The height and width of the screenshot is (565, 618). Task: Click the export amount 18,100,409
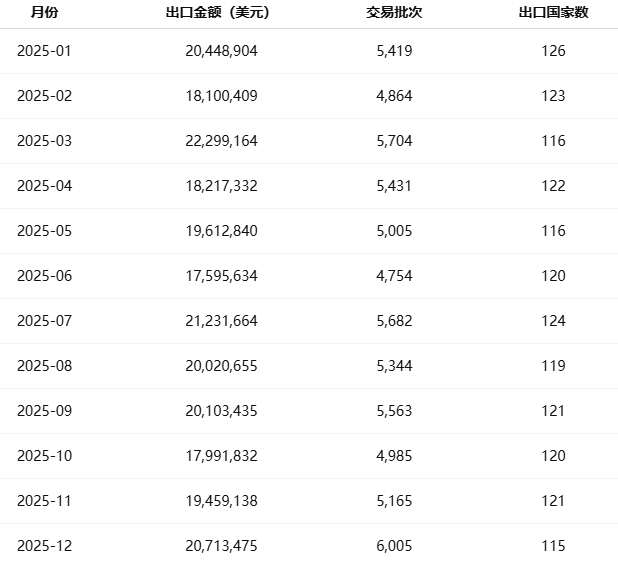pos(222,96)
